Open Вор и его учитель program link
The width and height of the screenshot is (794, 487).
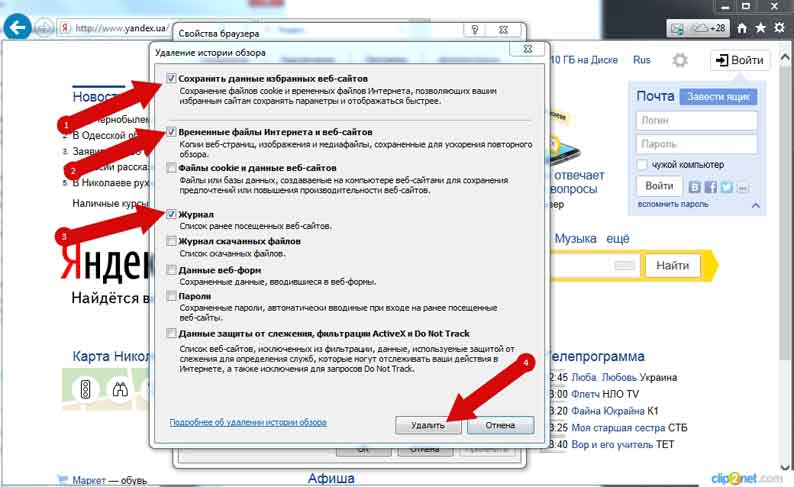click(613, 444)
